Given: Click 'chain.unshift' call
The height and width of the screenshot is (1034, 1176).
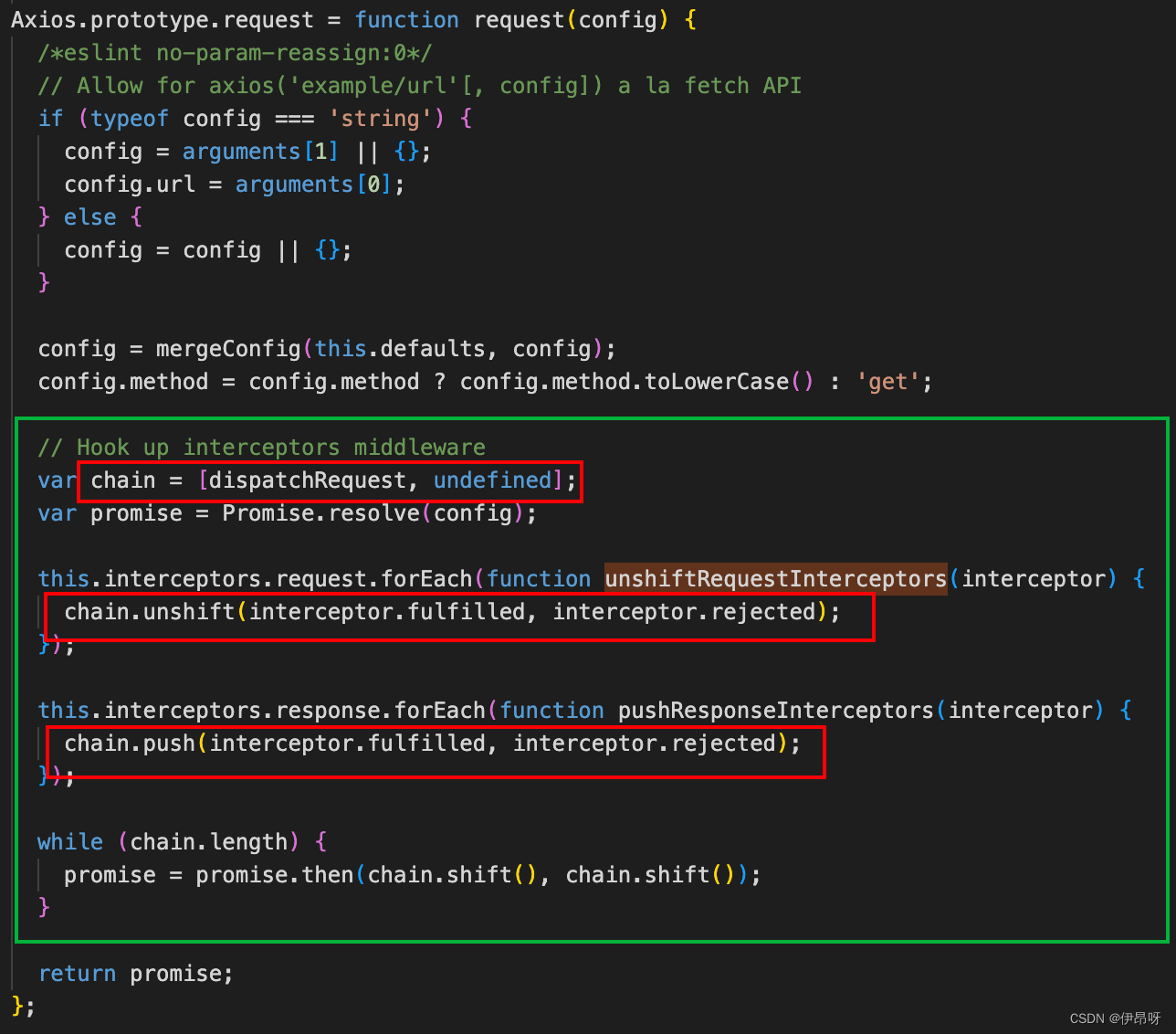Looking at the screenshot, I should tap(150, 612).
